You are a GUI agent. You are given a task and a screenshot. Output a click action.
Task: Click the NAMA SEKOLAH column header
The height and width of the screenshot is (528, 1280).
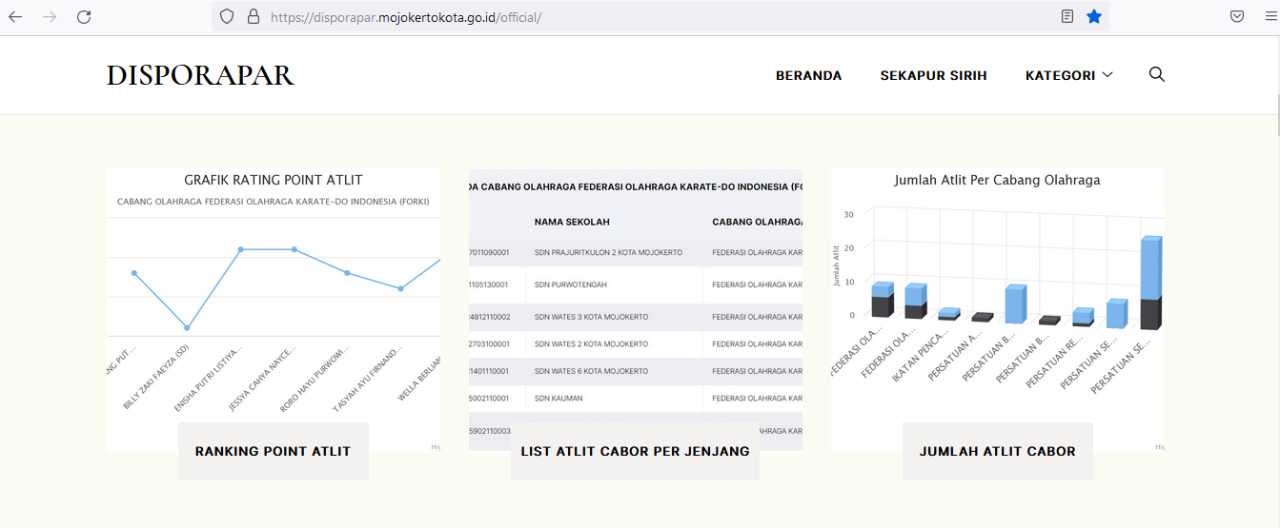(572, 222)
